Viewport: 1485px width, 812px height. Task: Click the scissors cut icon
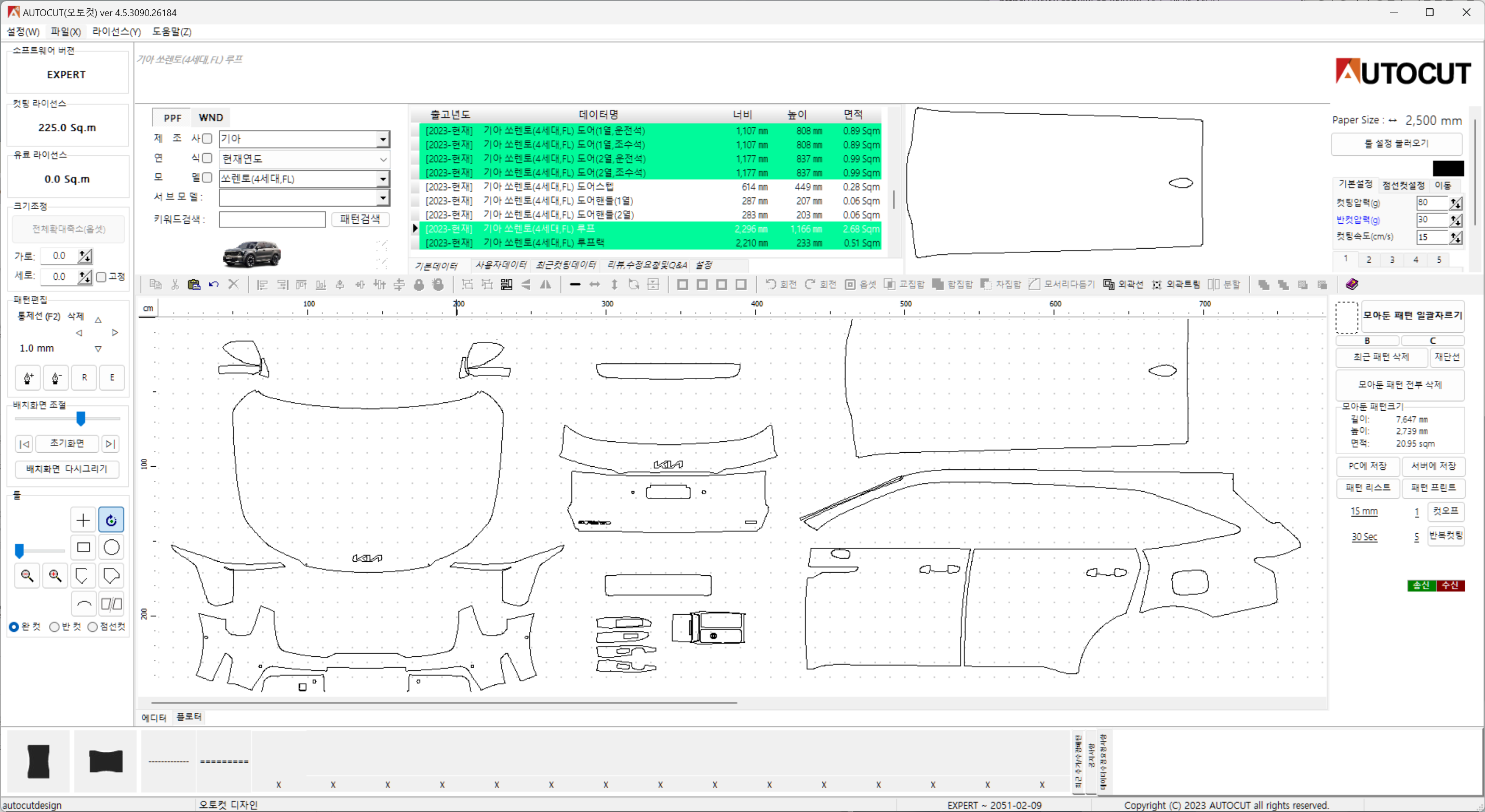tap(175, 284)
